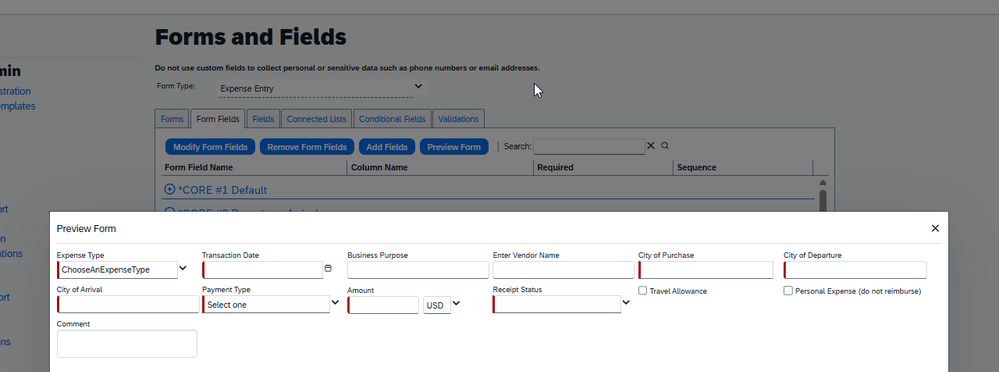Open the Transaction Date calendar picker
The image size is (999, 372).
click(x=328, y=269)
